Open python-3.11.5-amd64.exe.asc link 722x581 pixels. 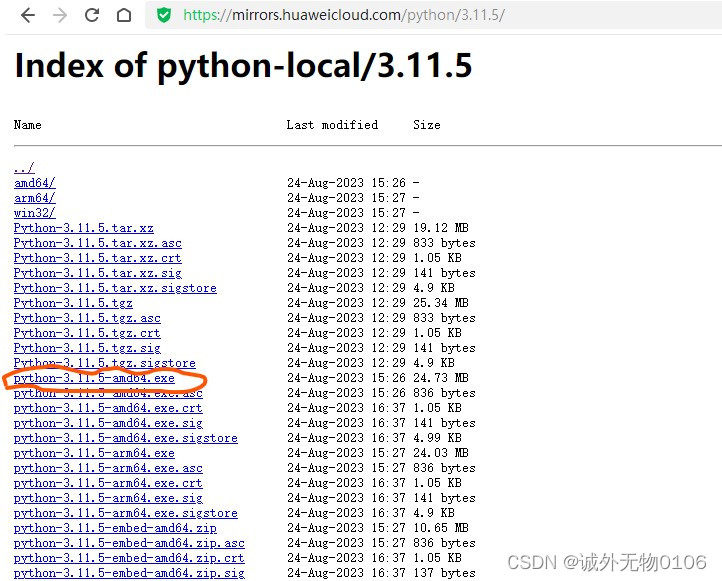[x=108, y=393]
